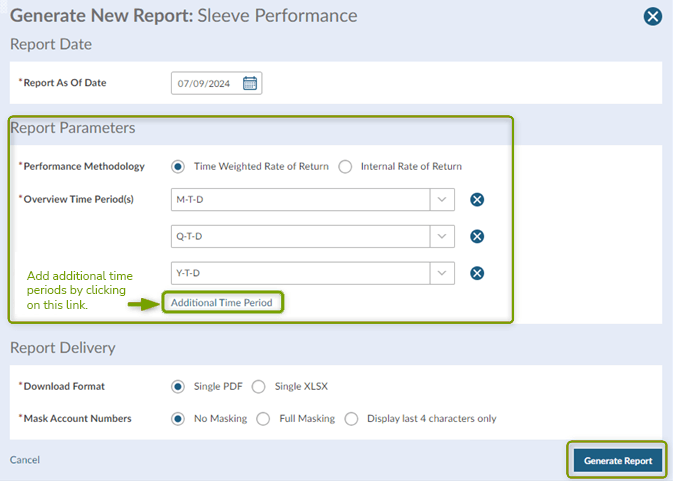Choose Single XLSX download format

point(259,386)
